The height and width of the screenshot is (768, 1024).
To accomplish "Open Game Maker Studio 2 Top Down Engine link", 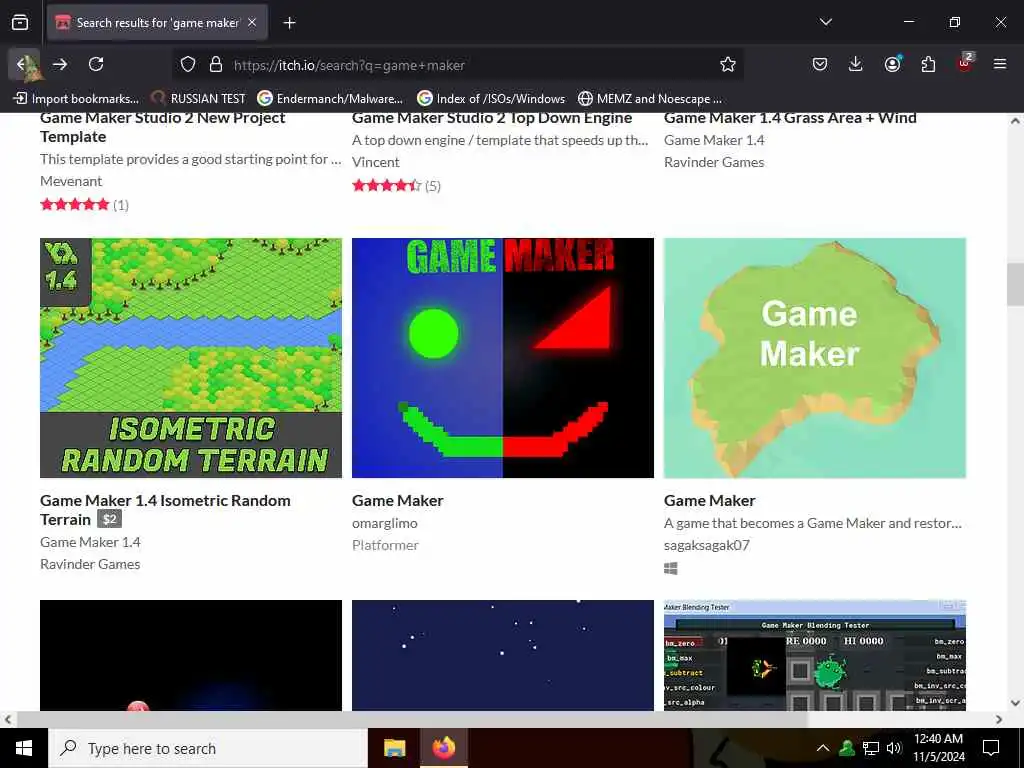I will click(492, 118).
